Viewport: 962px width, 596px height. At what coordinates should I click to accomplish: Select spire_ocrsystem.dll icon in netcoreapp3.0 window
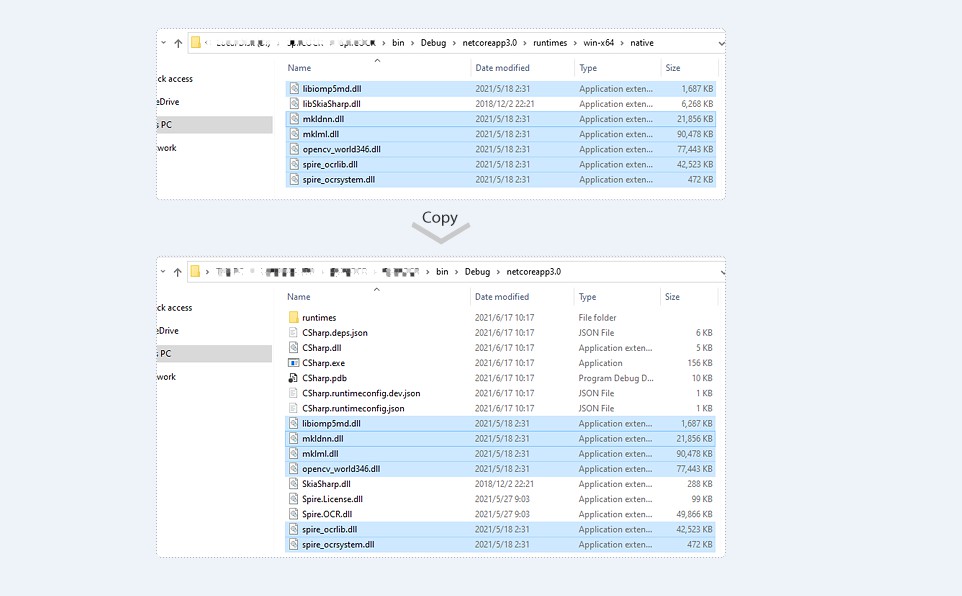point(294,544)
